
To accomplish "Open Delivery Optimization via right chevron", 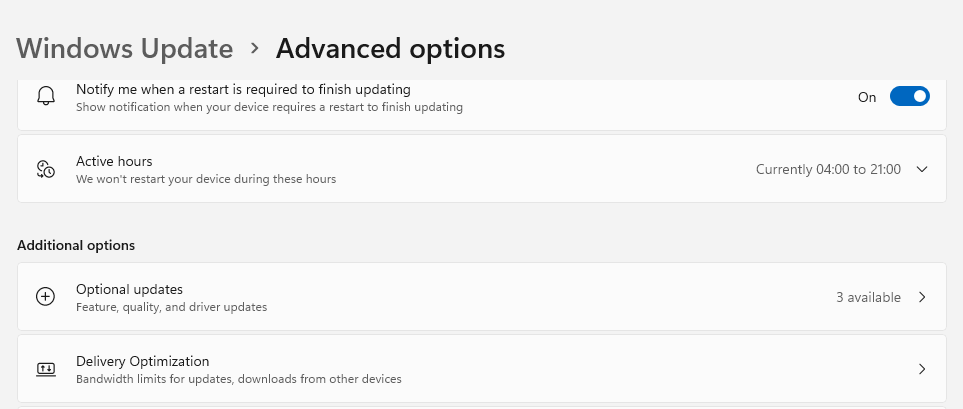I will click(922, 369).
